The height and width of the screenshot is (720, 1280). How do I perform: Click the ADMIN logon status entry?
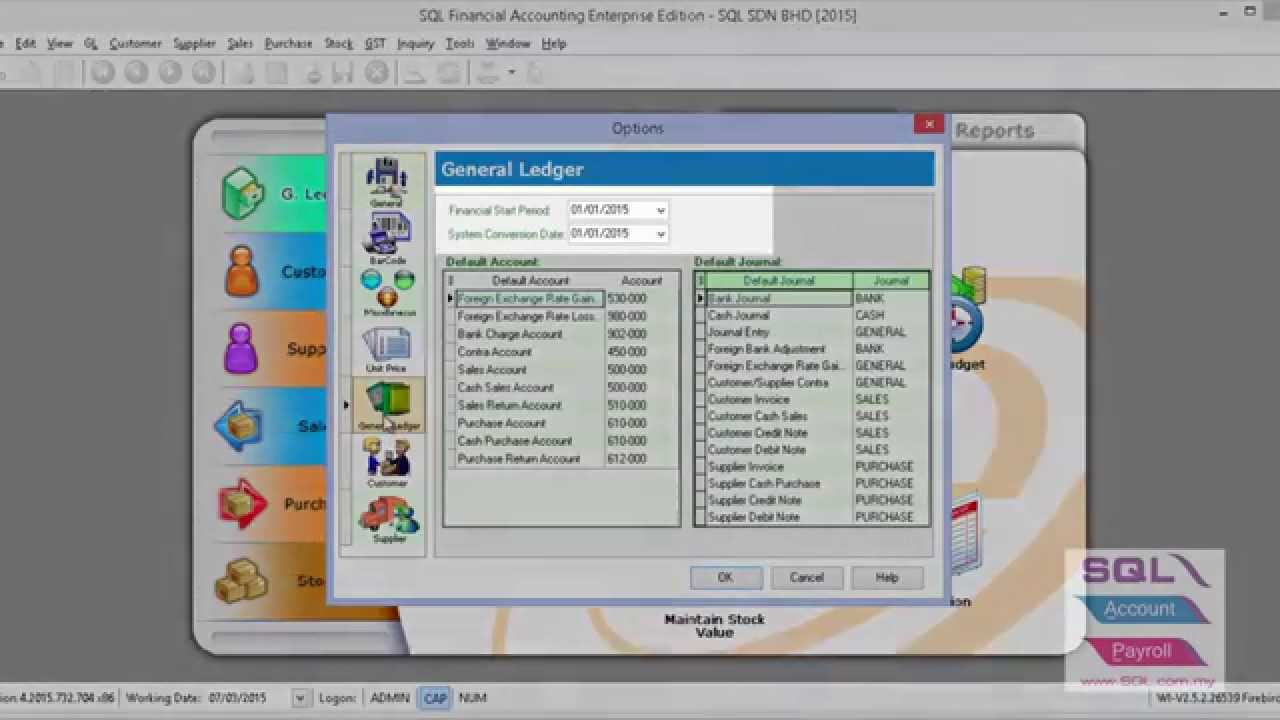390,698
